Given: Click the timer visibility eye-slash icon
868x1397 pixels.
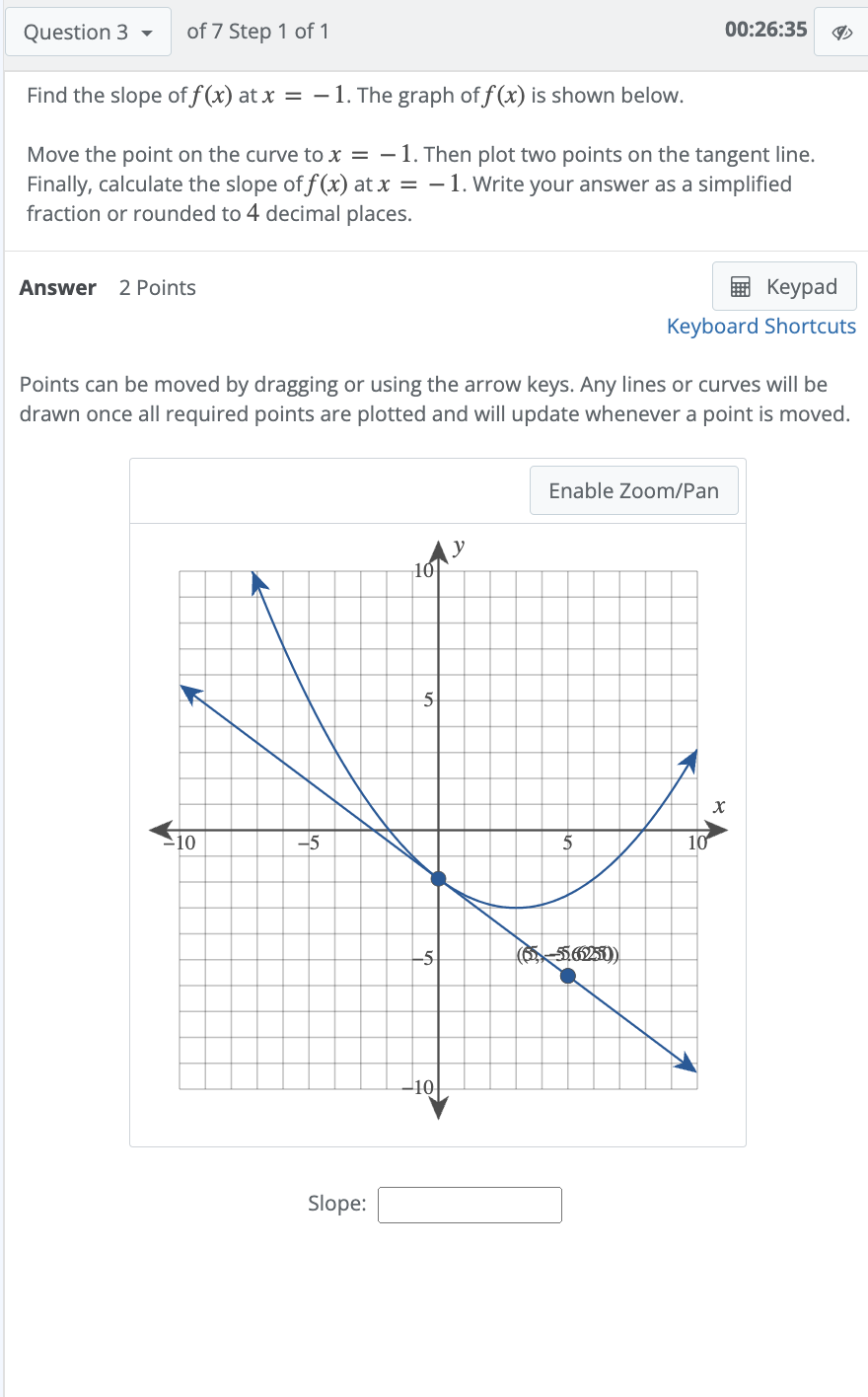Looking at the screenshot, I should click(x=840, y=32).
